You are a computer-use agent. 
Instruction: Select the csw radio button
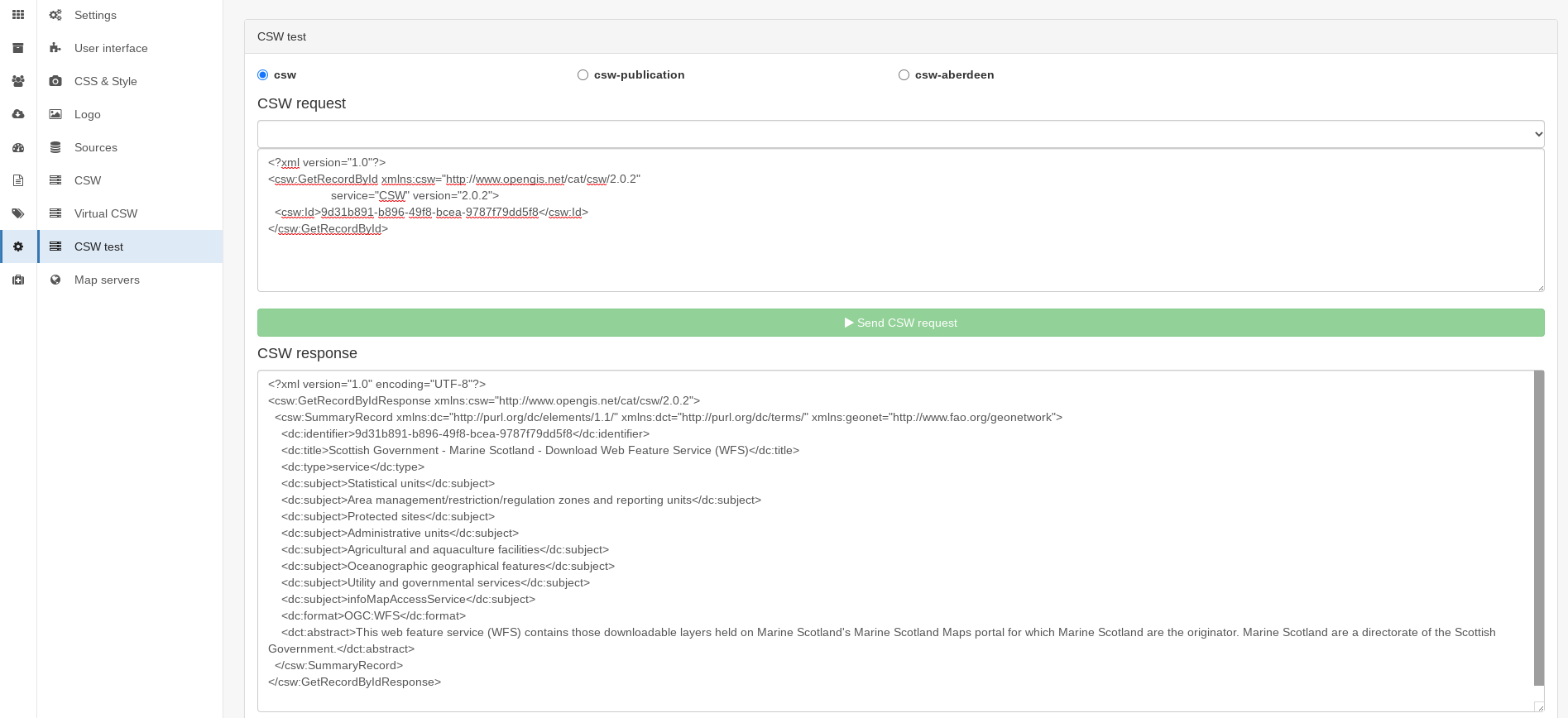pyautogui.click(x=263, y=74)
